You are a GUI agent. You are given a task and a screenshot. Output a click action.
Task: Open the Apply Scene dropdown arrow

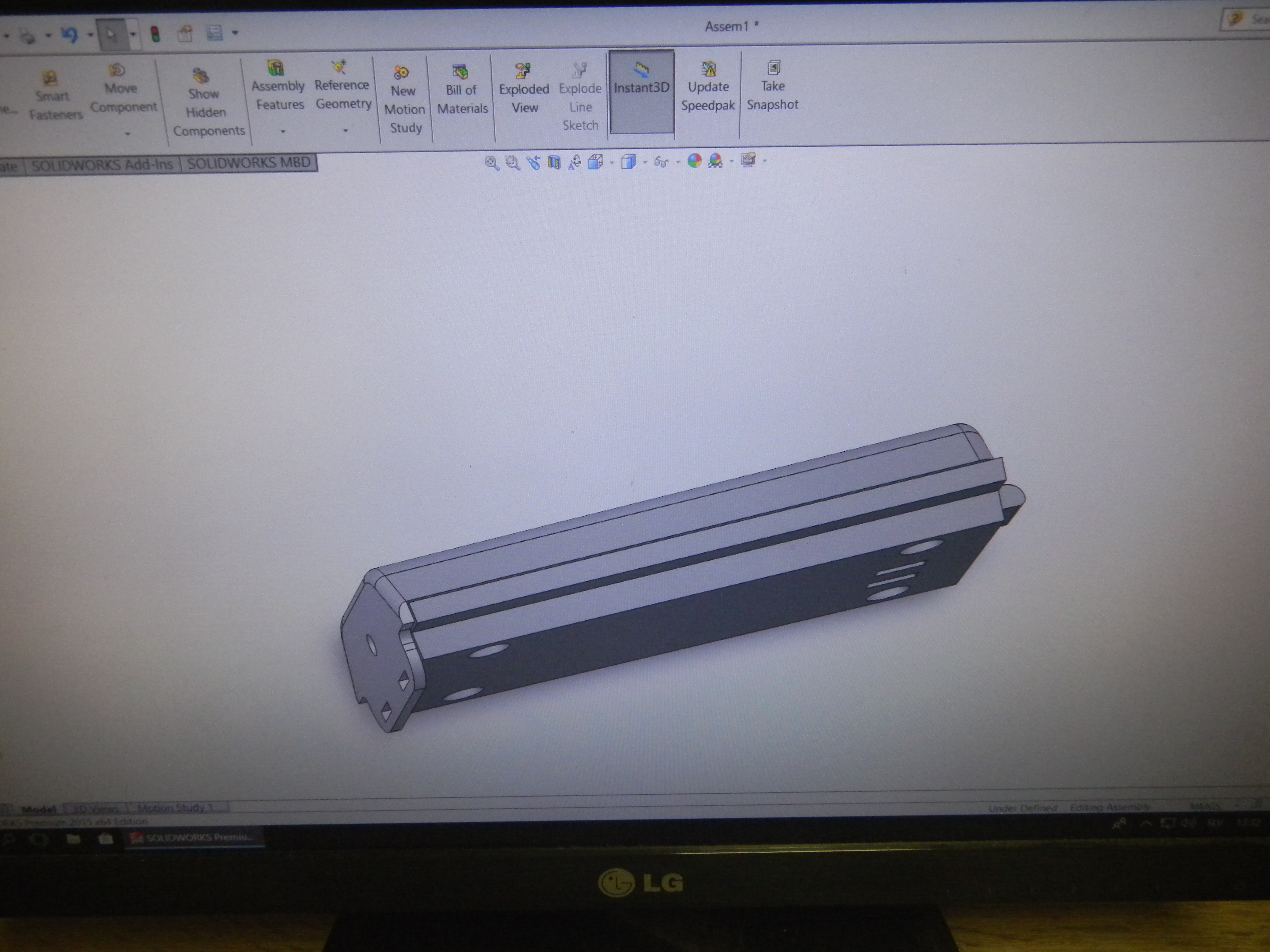click(732, 161)
